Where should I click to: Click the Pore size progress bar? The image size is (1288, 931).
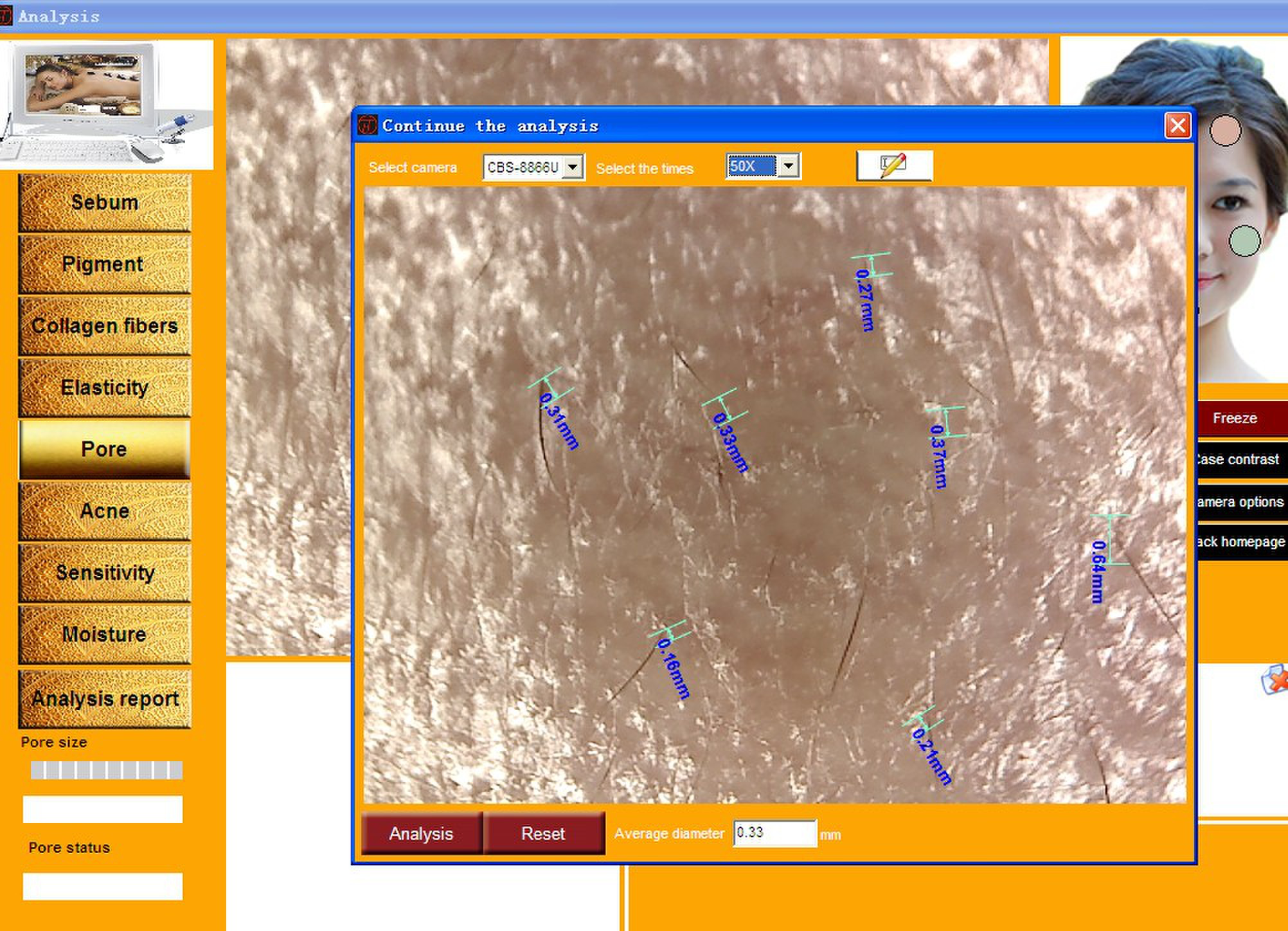[107, 770]
